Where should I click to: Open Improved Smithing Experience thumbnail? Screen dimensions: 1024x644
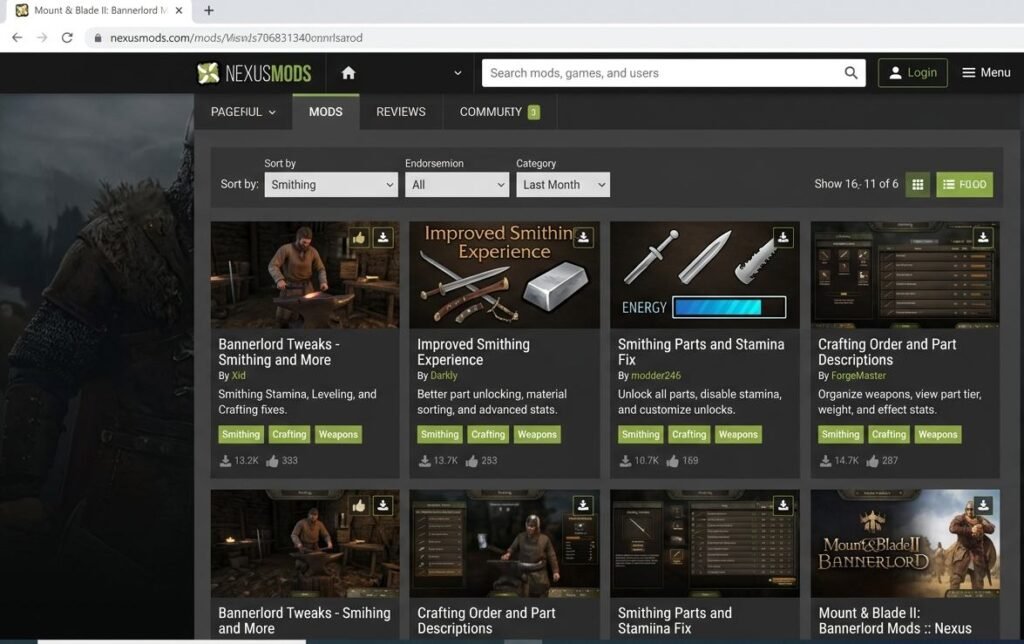(504, 275)
